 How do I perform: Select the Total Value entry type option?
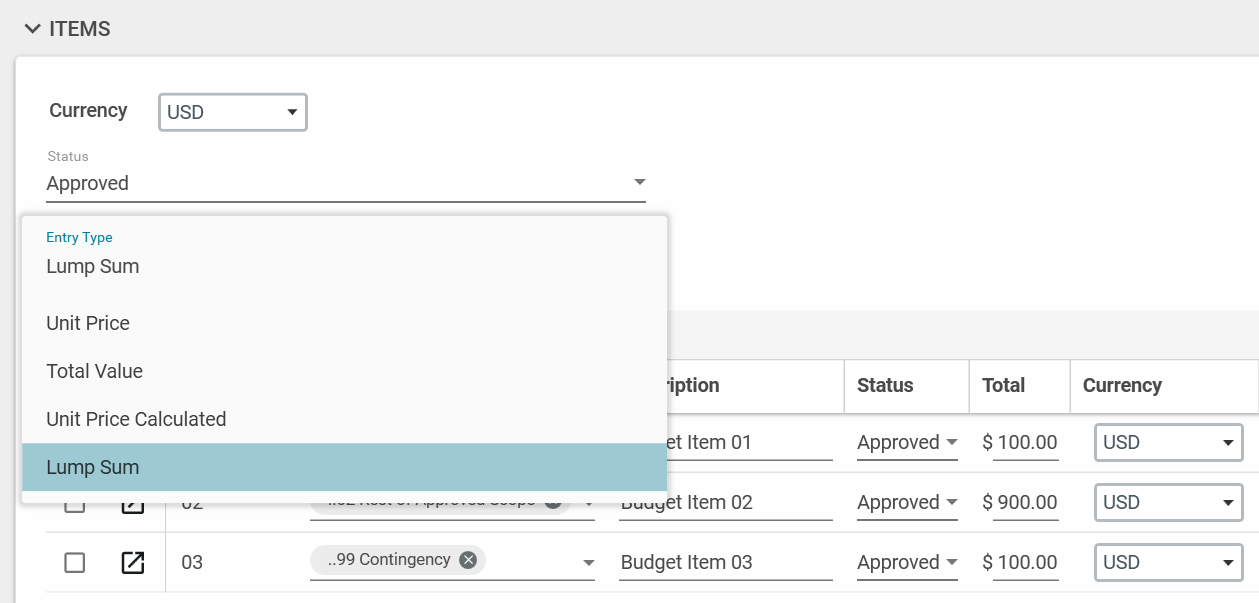pyautogui.click(x=94, y=371)
